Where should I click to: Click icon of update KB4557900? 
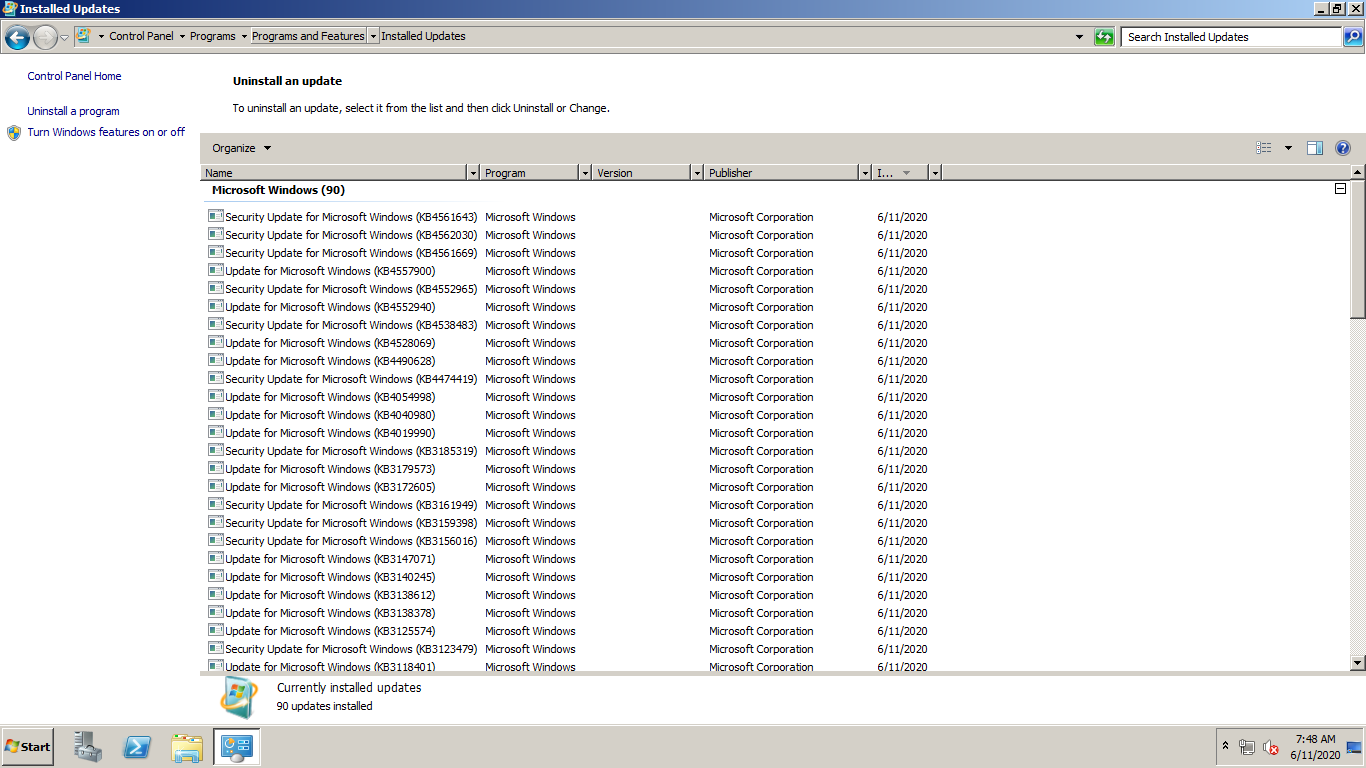pyautogui.click(x=215, y=270)
